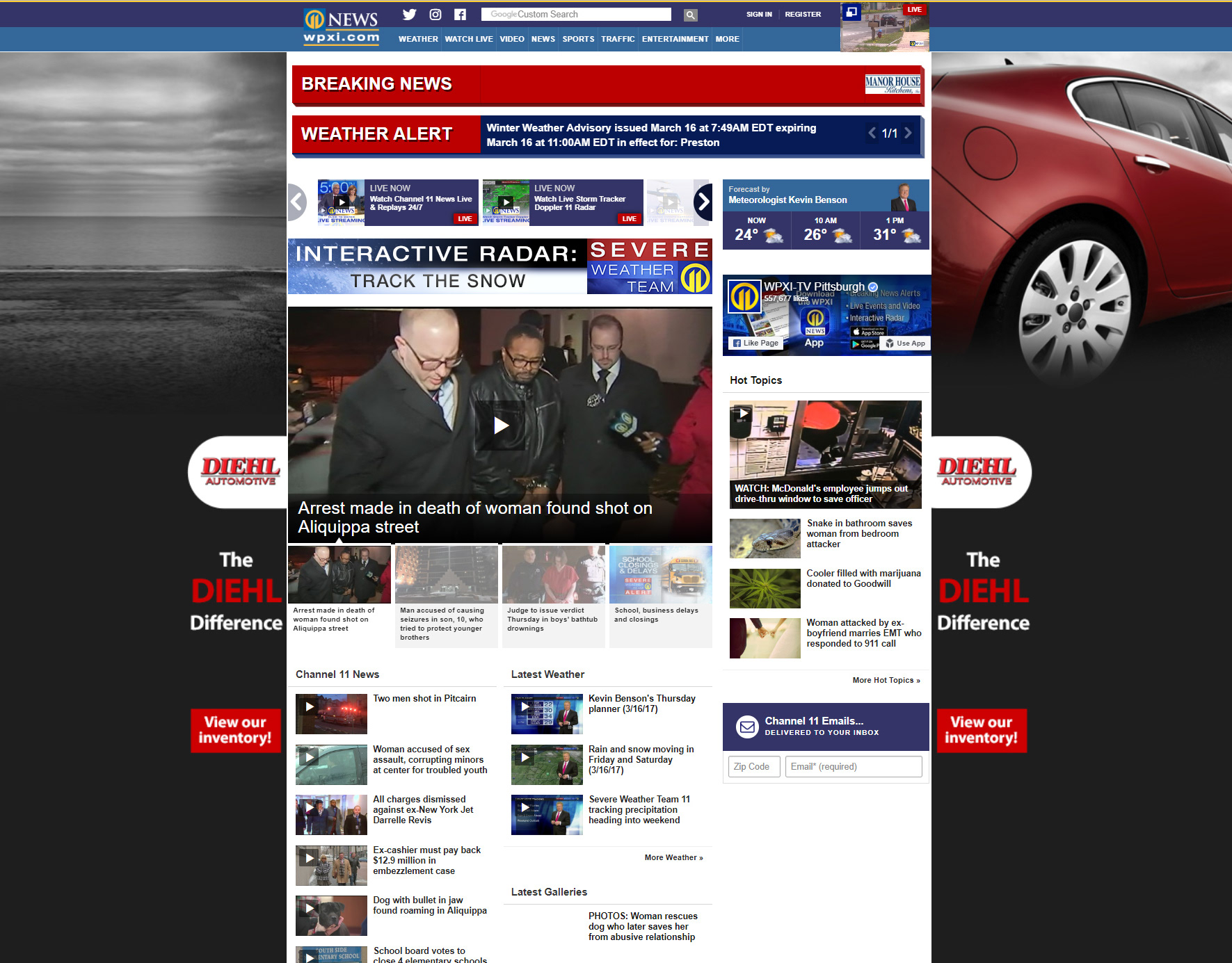Play the main Aliquippa arrest video
This screenshot has height=963, width=1232.
pyautogui.click(x=501, y=426)
